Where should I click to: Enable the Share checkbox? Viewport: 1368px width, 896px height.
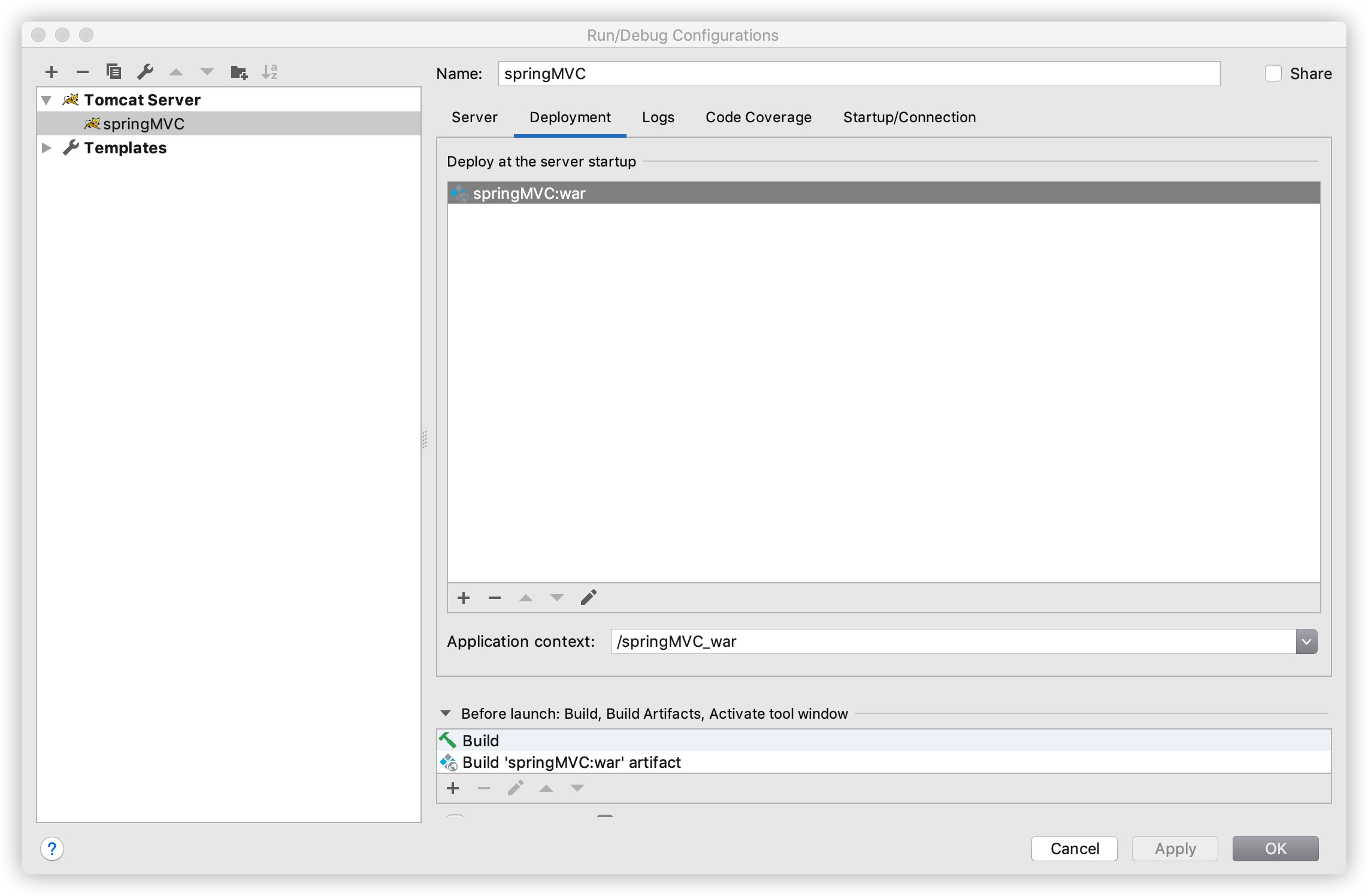click(x=1273, y=74)
